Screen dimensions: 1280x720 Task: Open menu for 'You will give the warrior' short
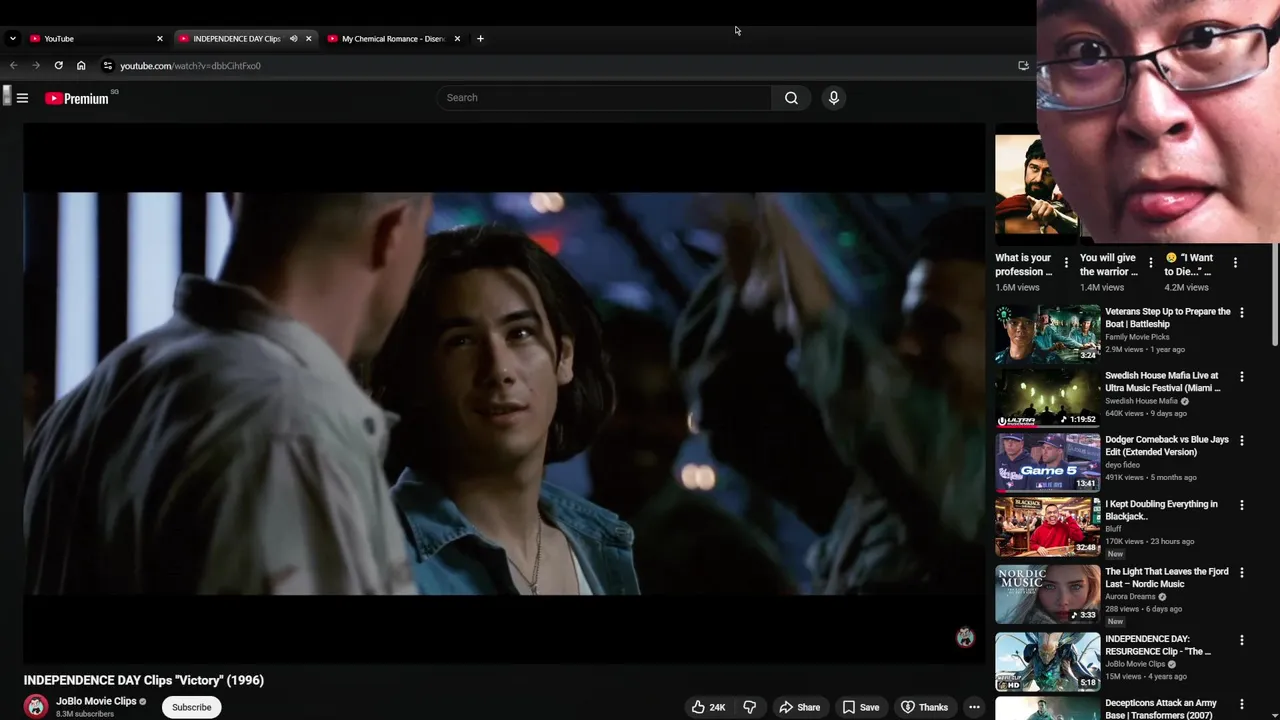point(1150,263)
